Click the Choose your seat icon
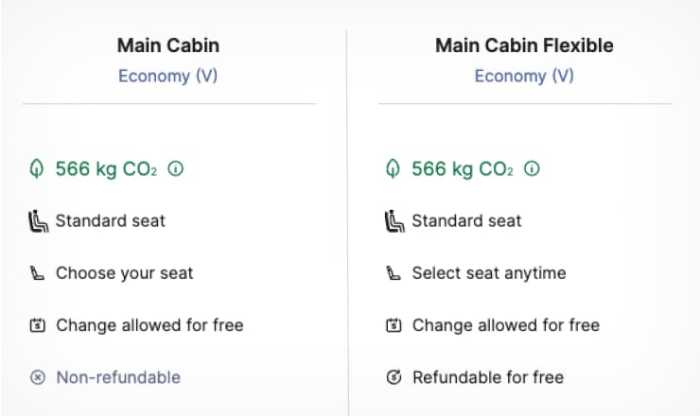This screenshot has height=416, width=700. [38, 273]
